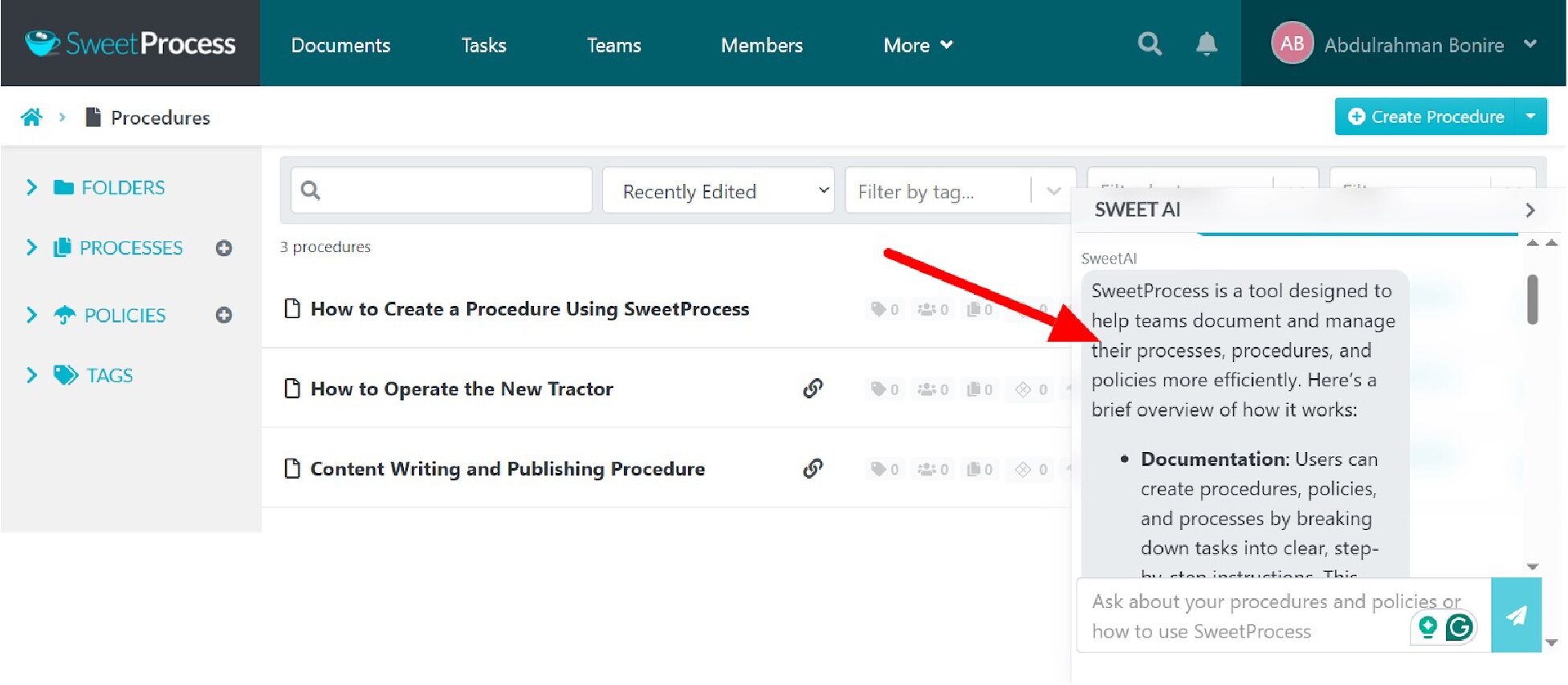Click the Folders folder icon
Image resolution: width=1568 pixels, height=685 pixels.
63,187
